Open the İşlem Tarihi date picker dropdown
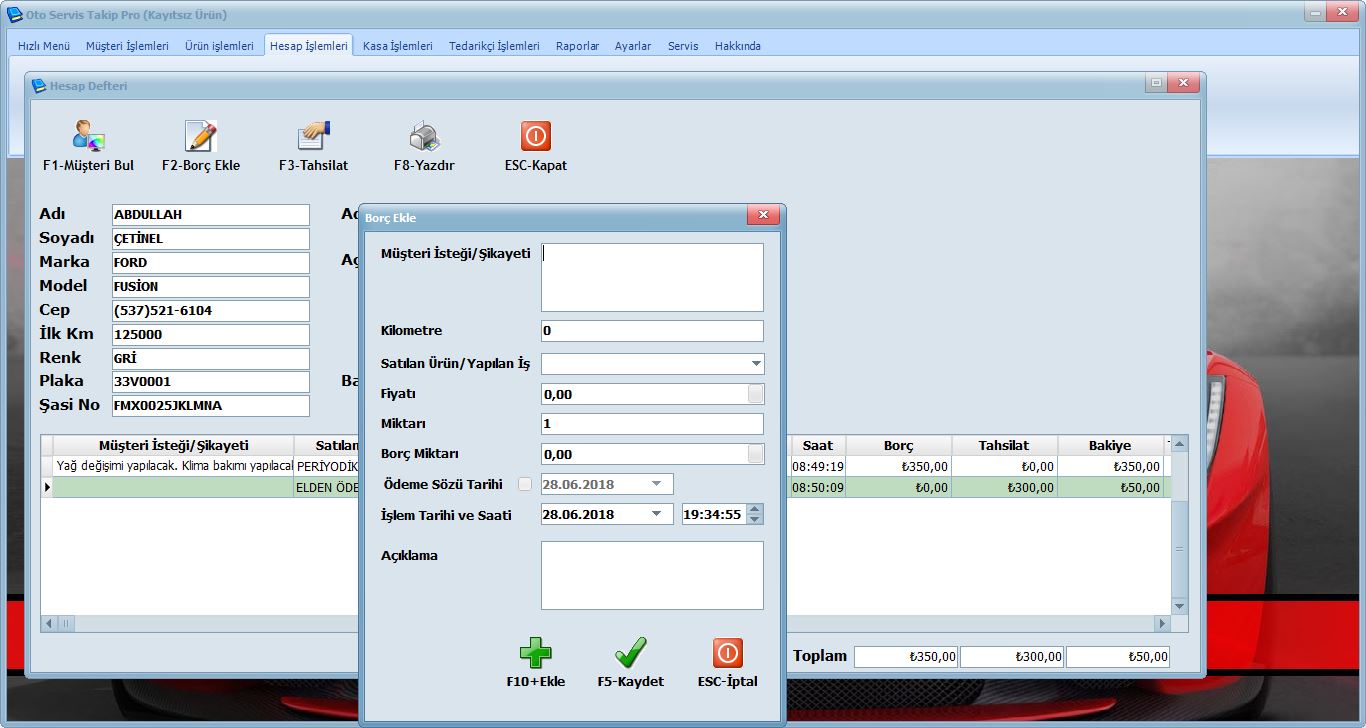The image size is (1366, 728). click(657, 515)
